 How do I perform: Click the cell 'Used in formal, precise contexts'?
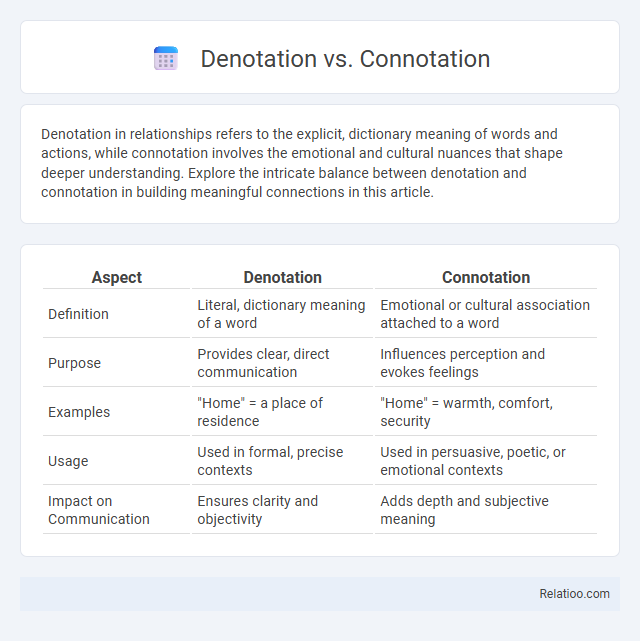[282, 461]
